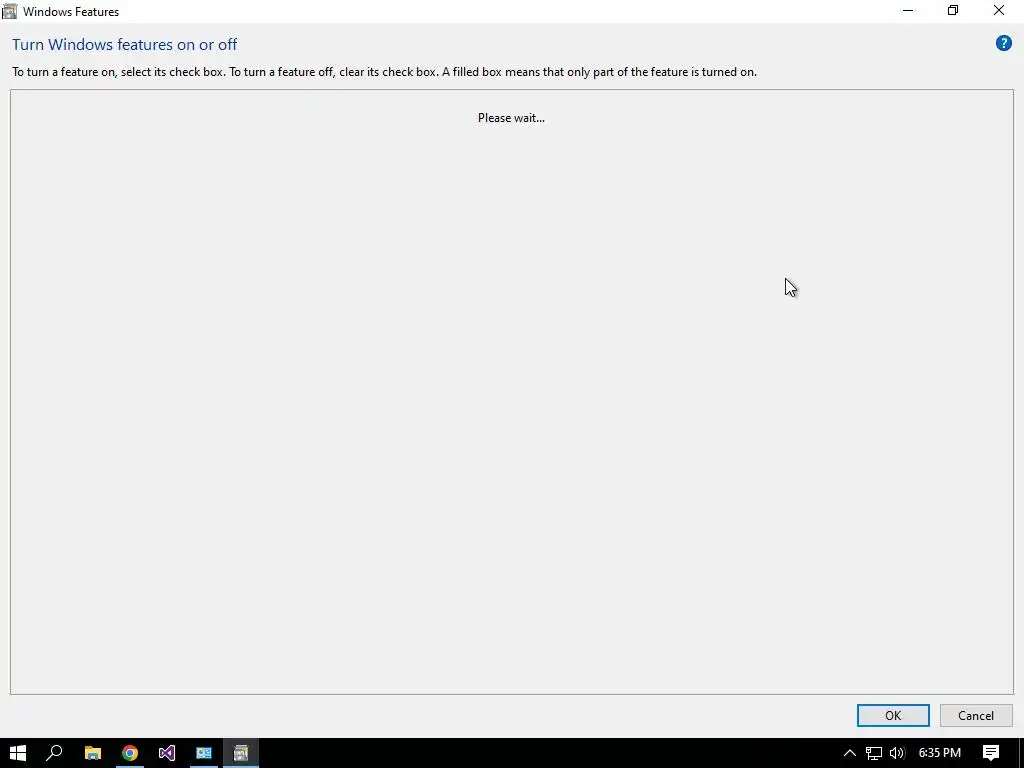
Task: Confirm with the OK button
Action: pos(893,715)
